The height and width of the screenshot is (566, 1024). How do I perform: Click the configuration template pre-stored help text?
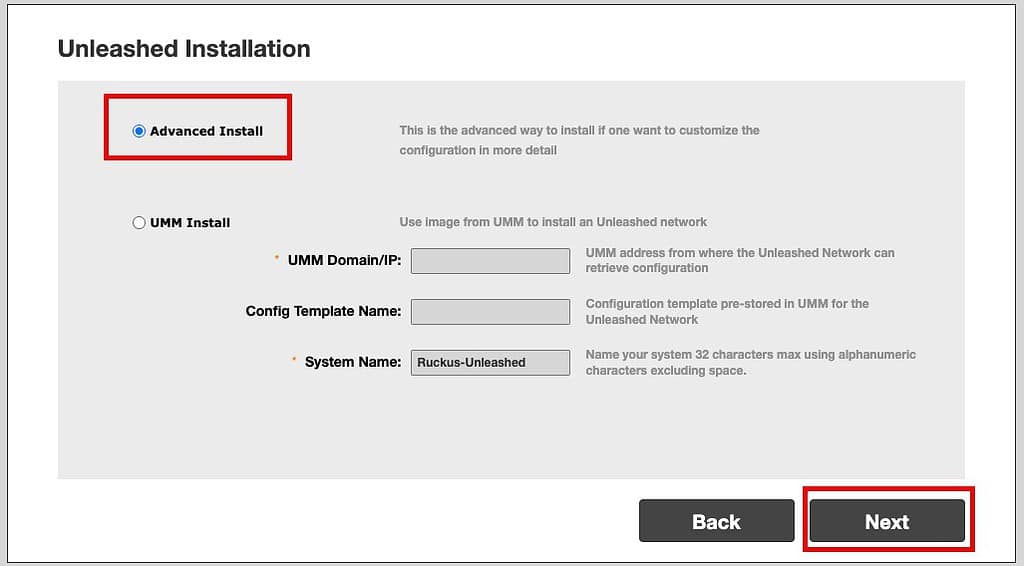pos(727,311)
